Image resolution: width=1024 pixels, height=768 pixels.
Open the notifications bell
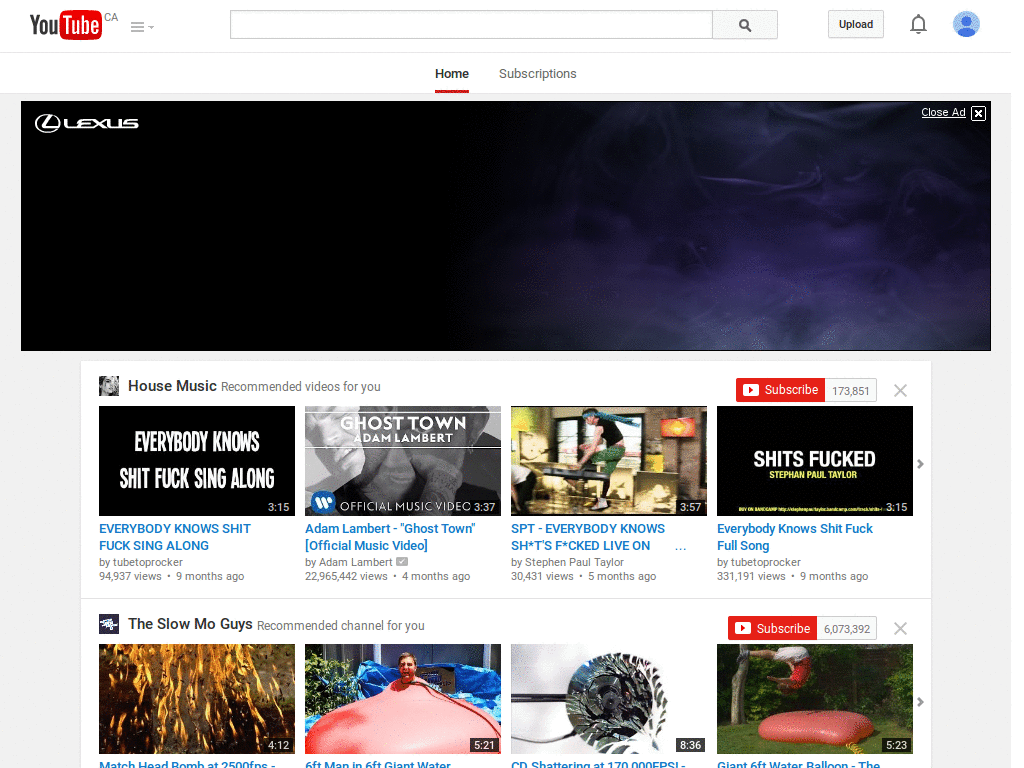pos(918,24)
